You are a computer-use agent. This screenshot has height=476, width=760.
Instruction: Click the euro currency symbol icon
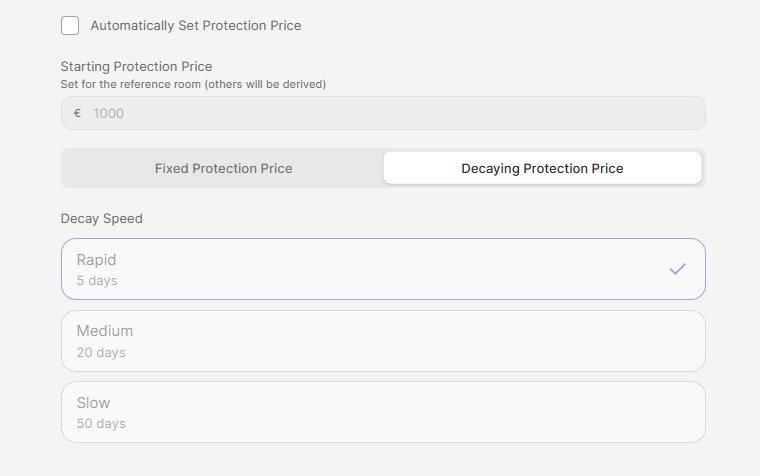[77, 113]
